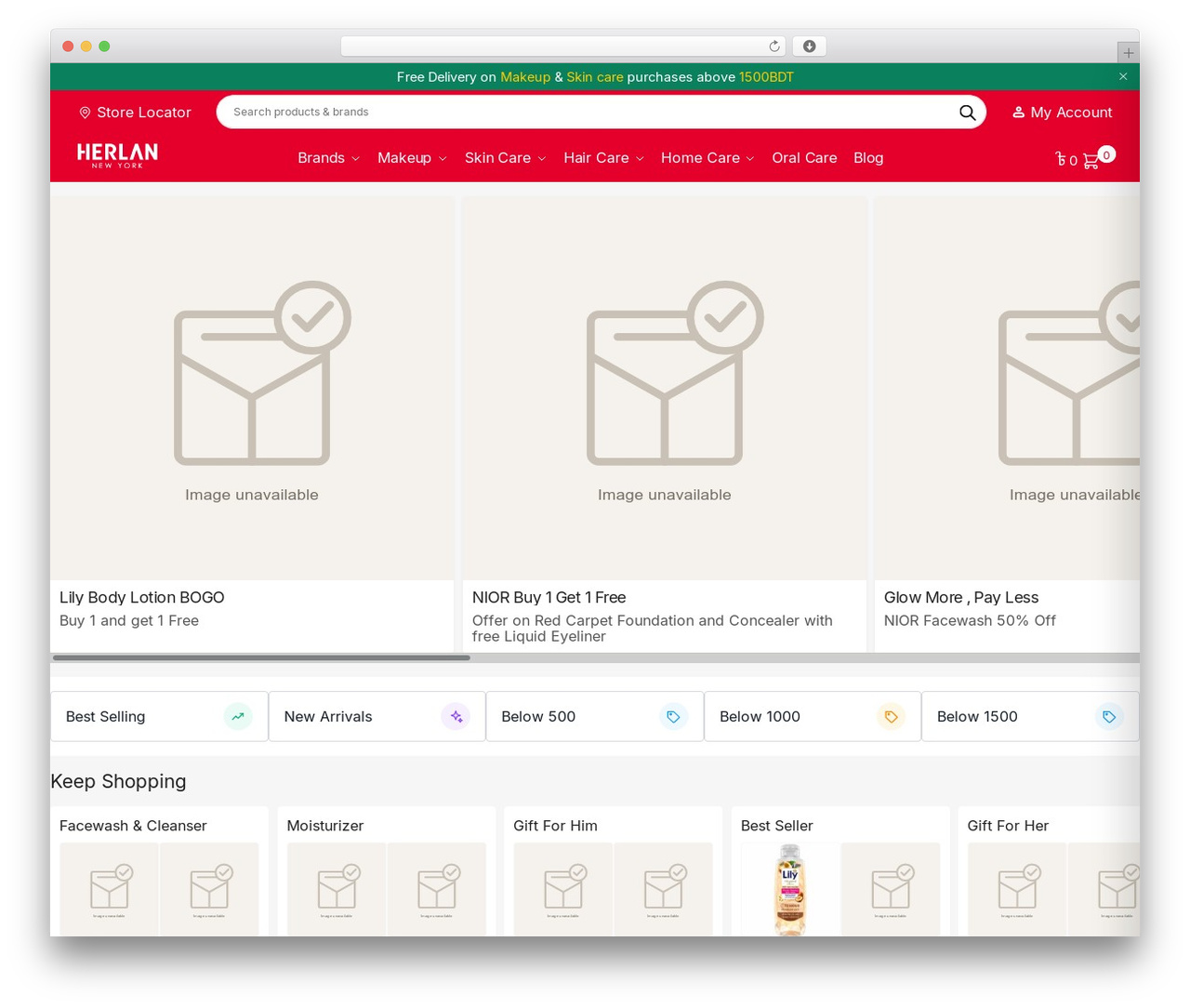
Task: Click the horizontal carousel scrollbar thumb
Action: coord(261,657)
